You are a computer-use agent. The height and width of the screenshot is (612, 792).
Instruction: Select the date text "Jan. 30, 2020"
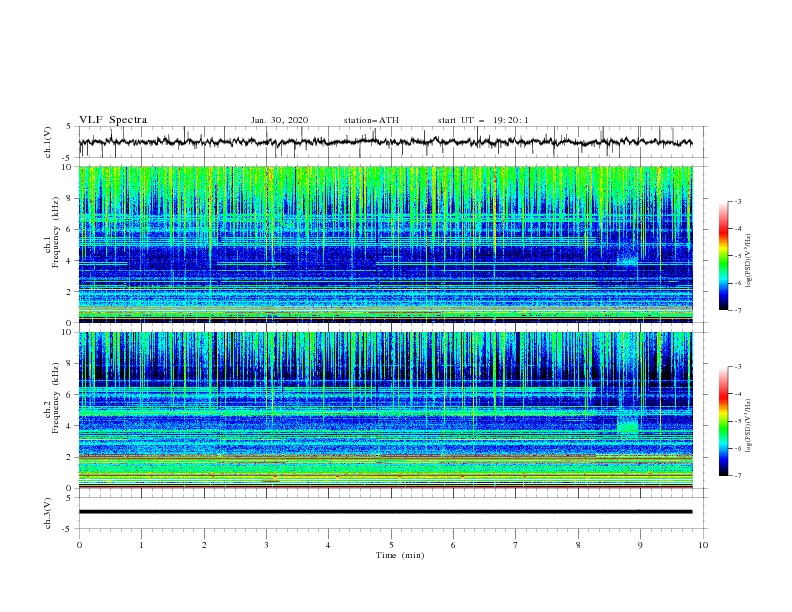pyautogui.click(x=279, y=120)
